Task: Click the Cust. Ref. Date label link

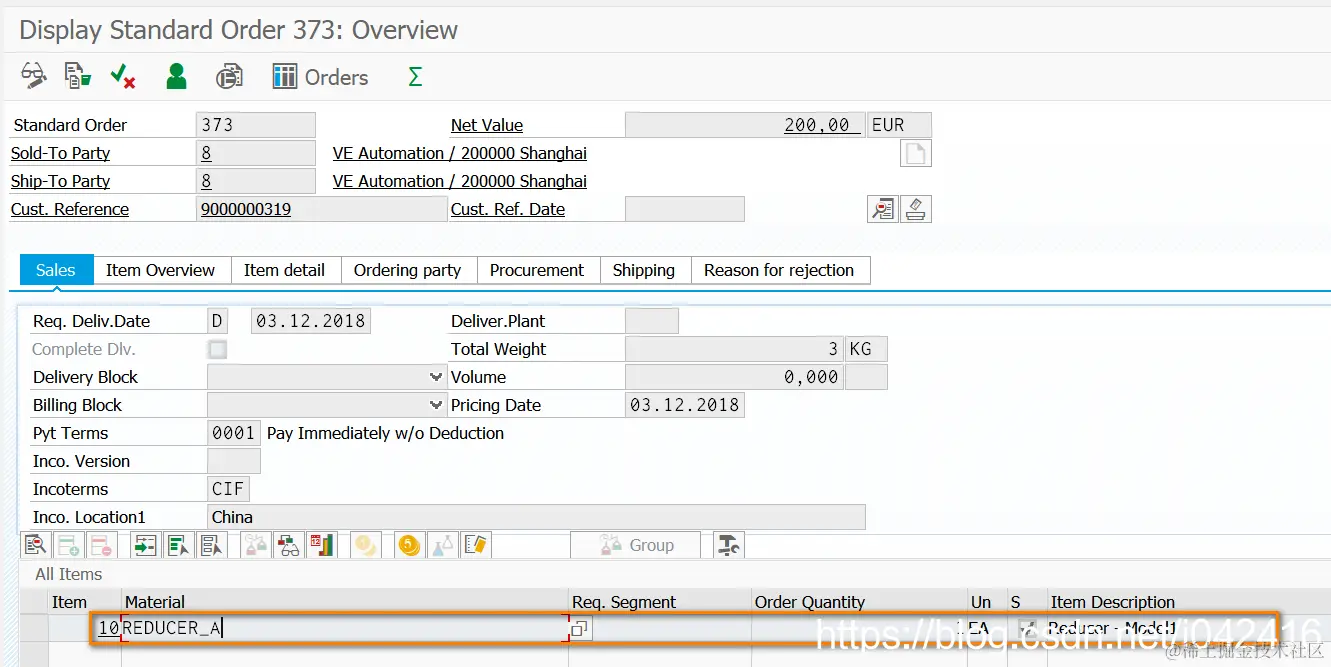Action: click(x=508, y=209)
